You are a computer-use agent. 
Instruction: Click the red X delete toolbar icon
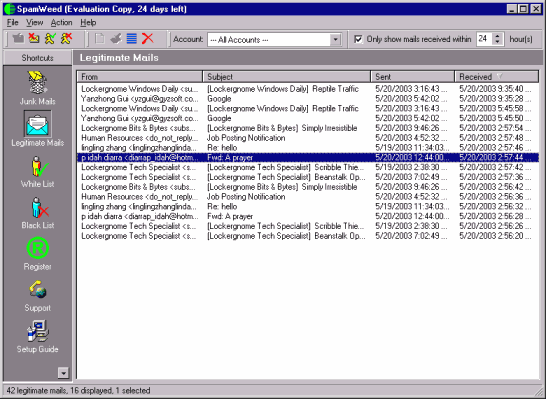(x=148, y=38)
